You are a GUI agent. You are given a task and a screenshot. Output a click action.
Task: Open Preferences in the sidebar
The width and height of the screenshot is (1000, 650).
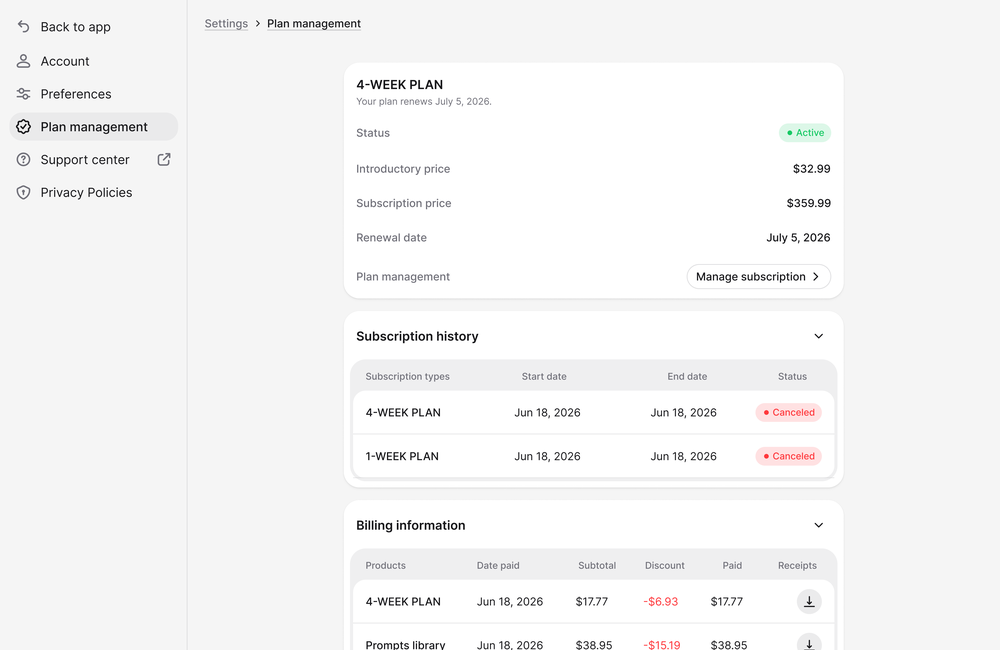94,94
